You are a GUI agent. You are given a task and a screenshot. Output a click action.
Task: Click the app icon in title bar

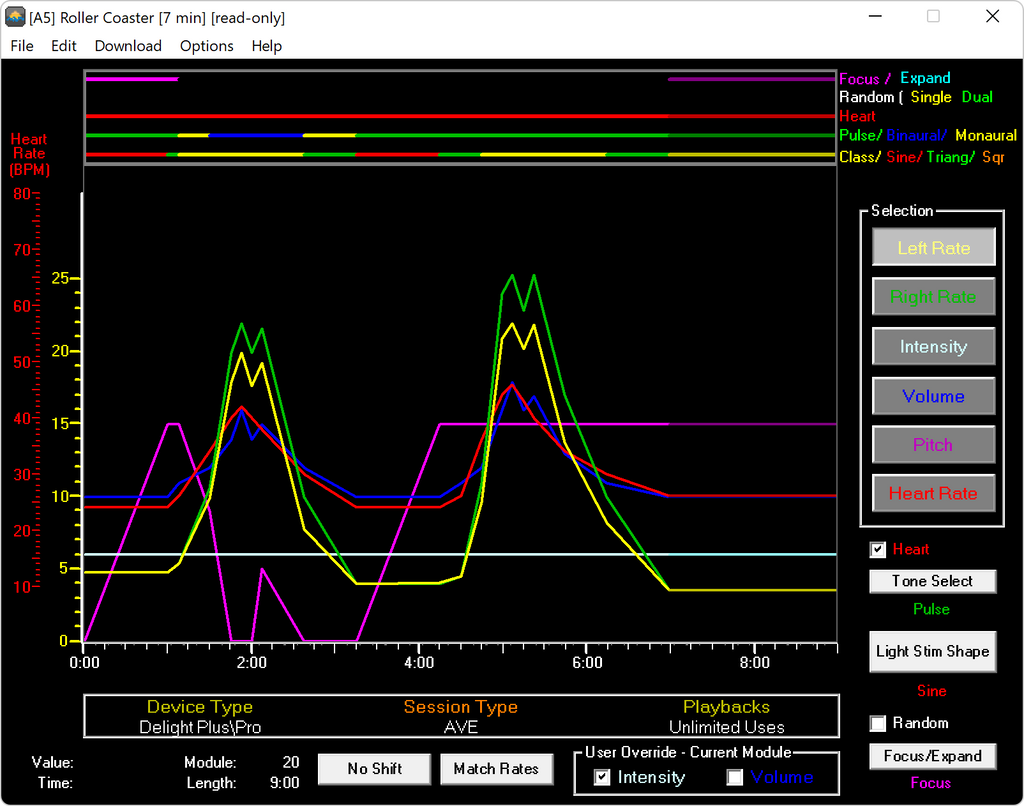pyautogui.click(x=16, y=17)
